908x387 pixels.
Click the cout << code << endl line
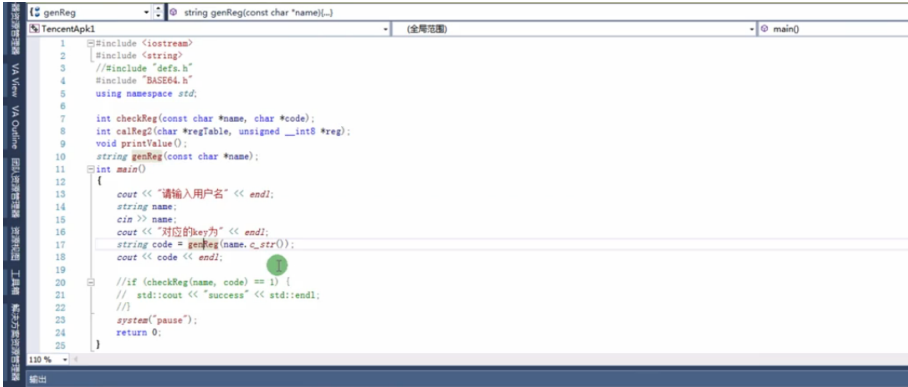170,257
